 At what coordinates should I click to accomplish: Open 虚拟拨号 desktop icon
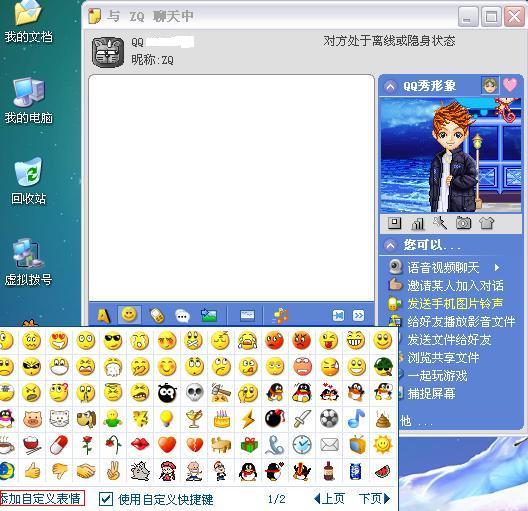coord(29,263)
